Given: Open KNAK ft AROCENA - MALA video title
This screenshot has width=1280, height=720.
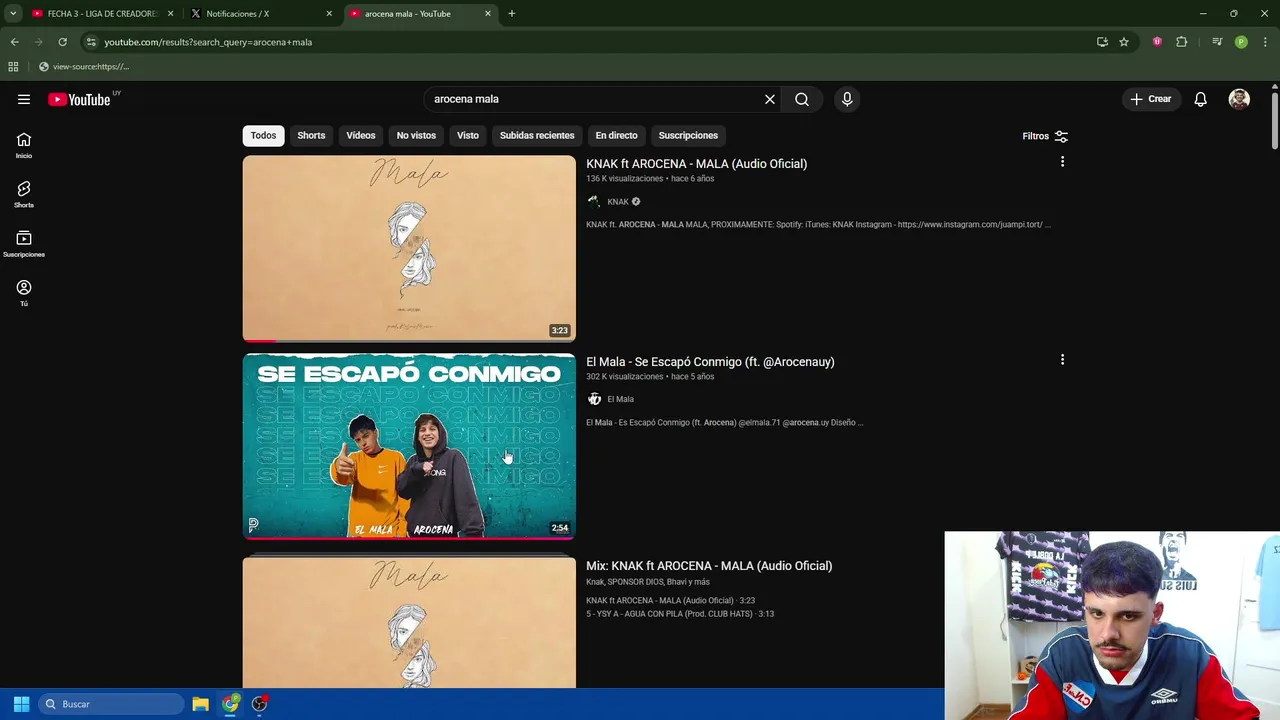Looking at the screenshot, I should point(696,163).
